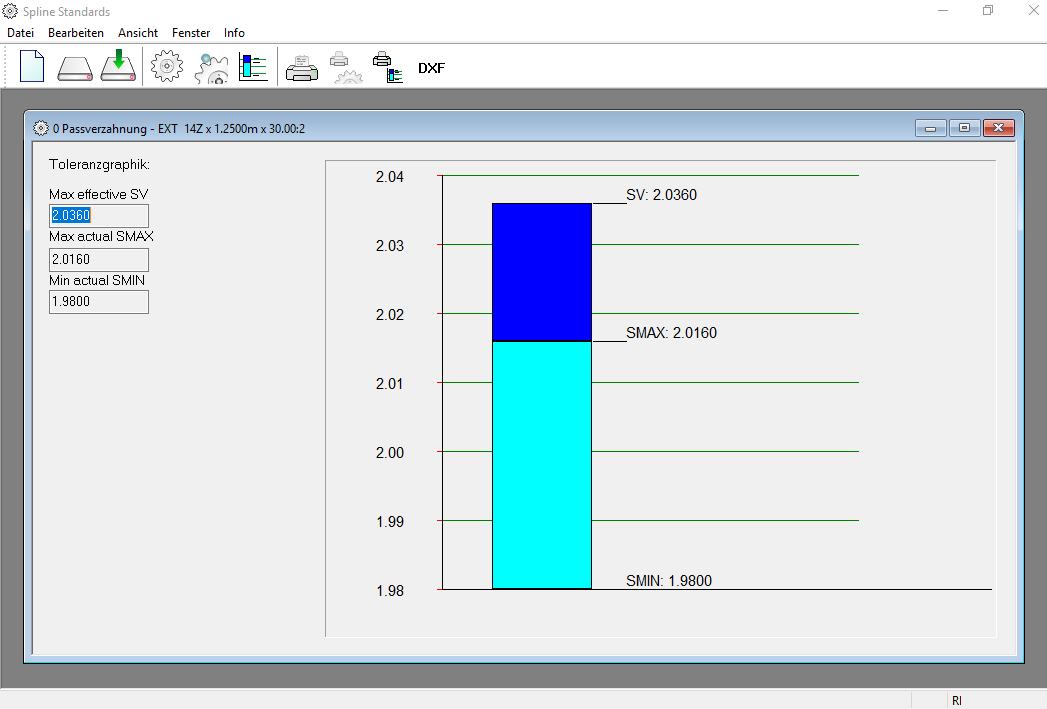Click the new blank document icon
This screenshot has width=1047, height=709.
32,67
